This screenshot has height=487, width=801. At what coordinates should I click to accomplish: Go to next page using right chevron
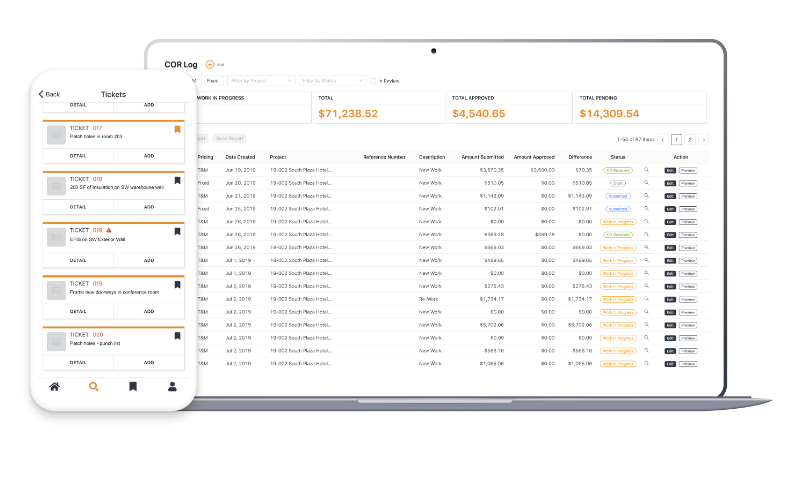tap(703, 140)
